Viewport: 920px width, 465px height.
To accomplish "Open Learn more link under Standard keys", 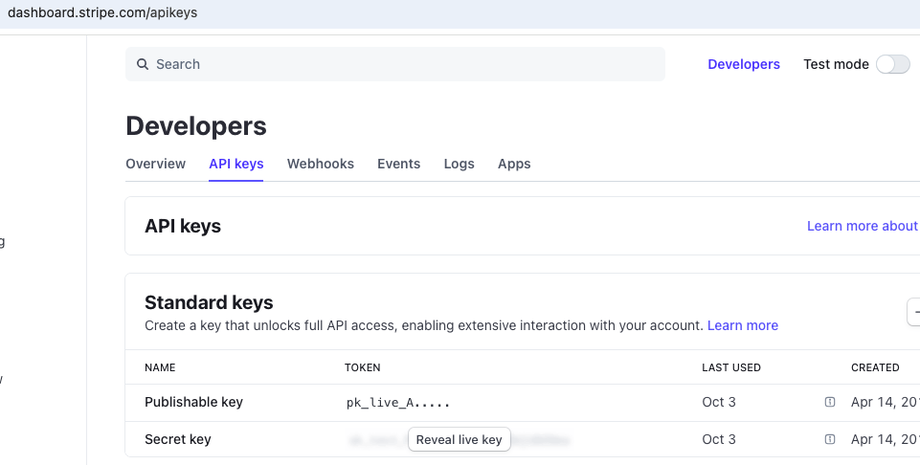I will pos(742,325).
